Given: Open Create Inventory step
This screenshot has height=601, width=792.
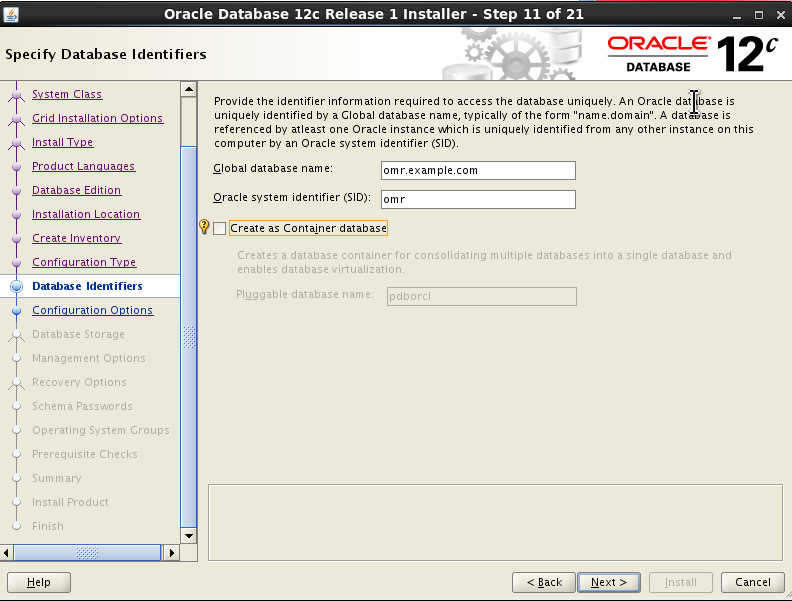Looking at the screenshot, I should point(76,238).
